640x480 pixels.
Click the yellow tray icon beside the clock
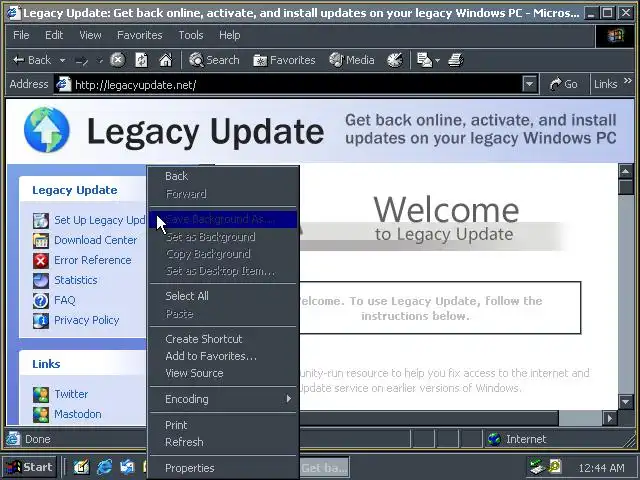pyautogui.click(x=555, y=466)
